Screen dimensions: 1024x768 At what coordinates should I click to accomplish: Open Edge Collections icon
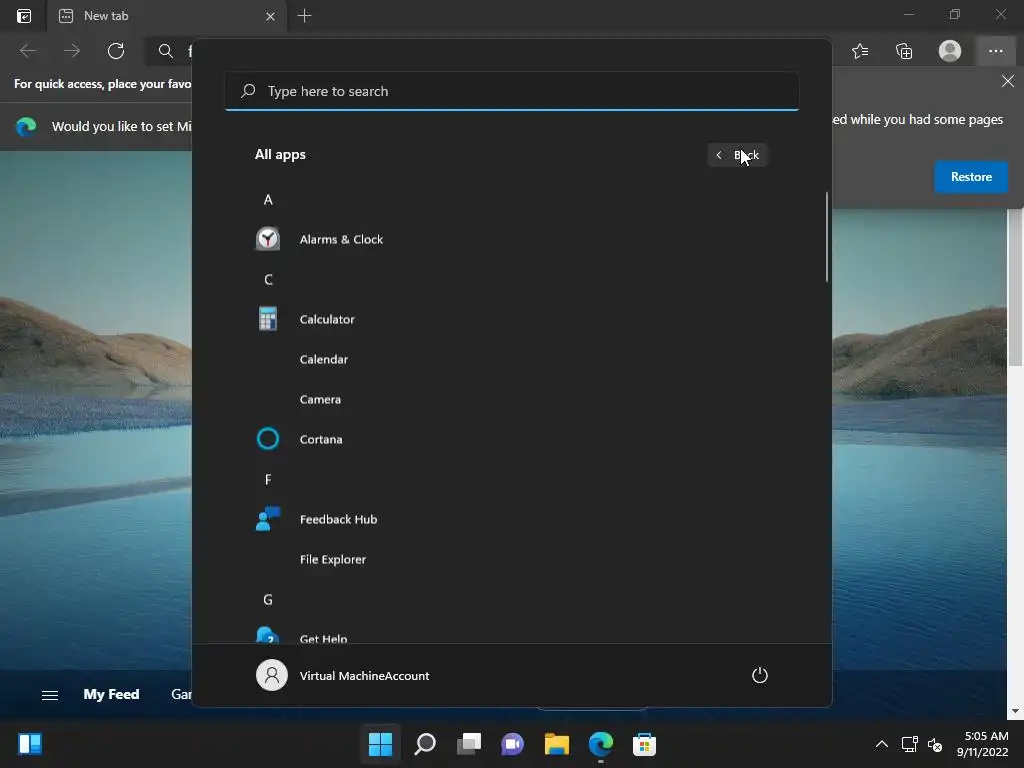[904, 51]
